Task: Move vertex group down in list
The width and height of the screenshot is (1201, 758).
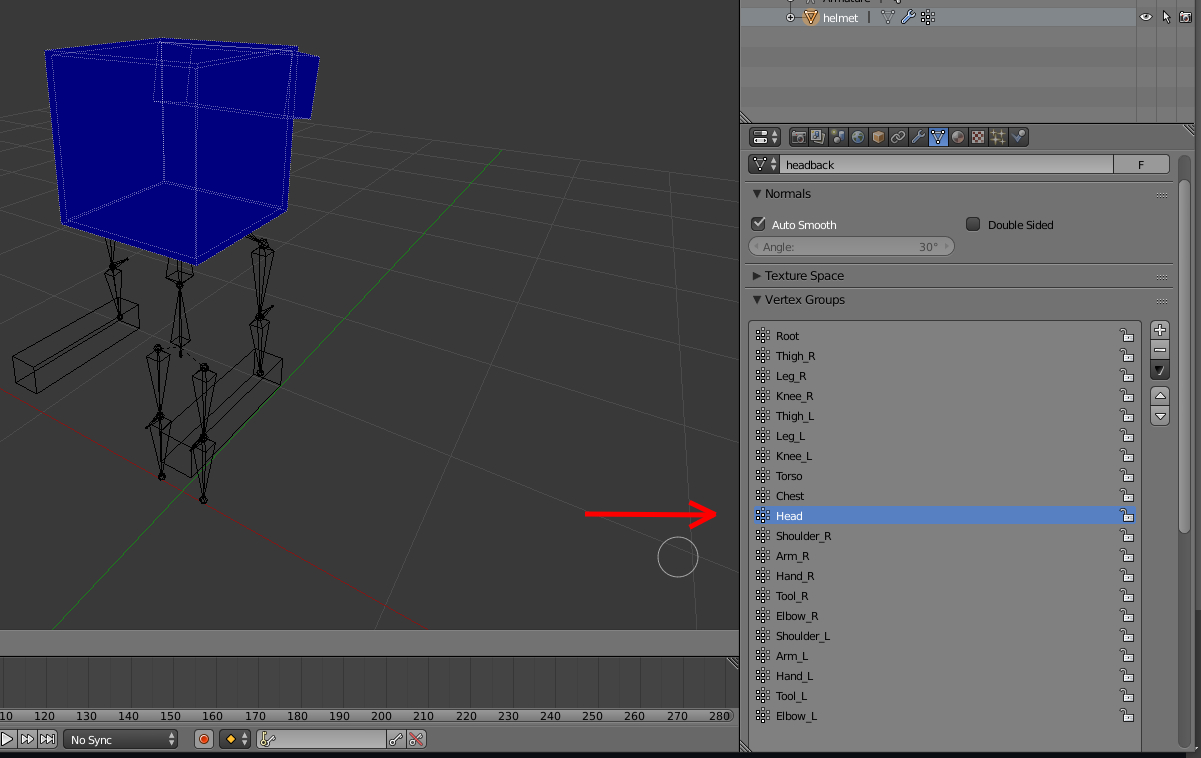Action: [1160, 416]
